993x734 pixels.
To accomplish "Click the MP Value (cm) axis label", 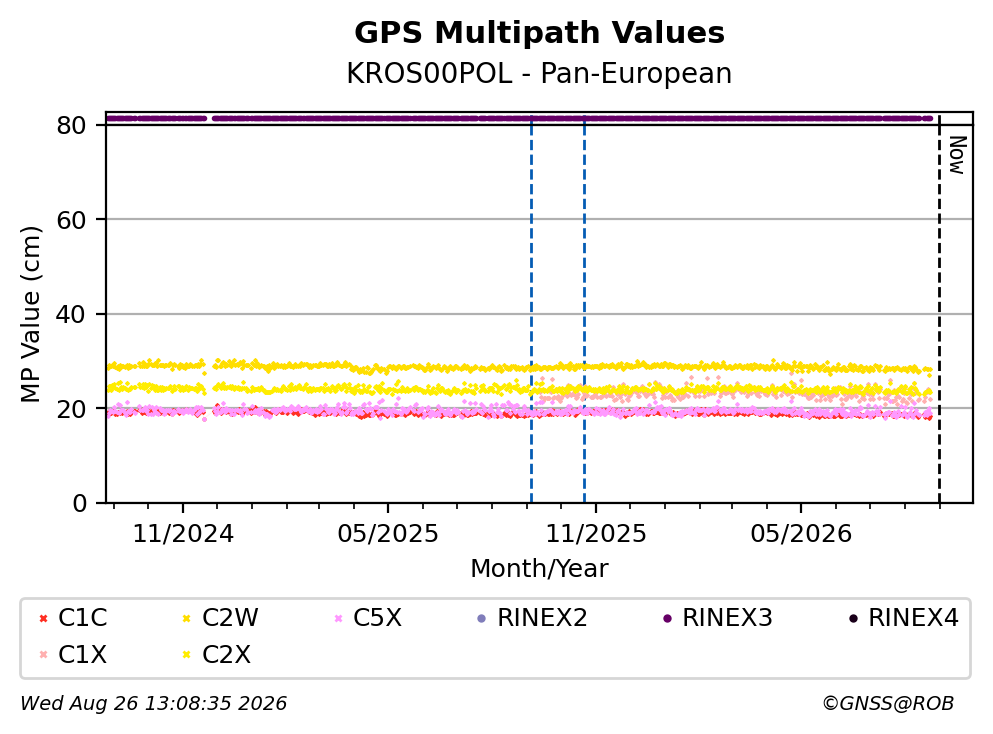I will click(30, 314).
